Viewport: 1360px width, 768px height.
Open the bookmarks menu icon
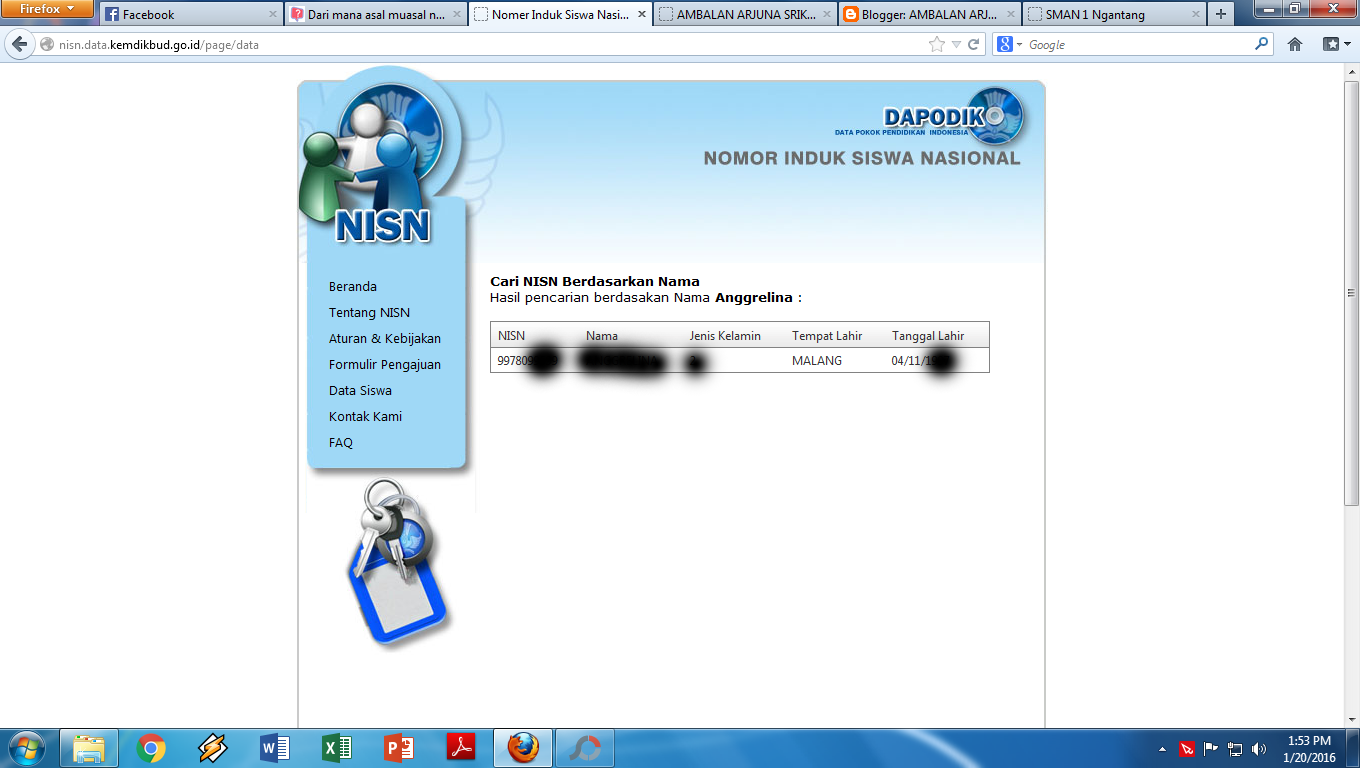(1331, 43)
